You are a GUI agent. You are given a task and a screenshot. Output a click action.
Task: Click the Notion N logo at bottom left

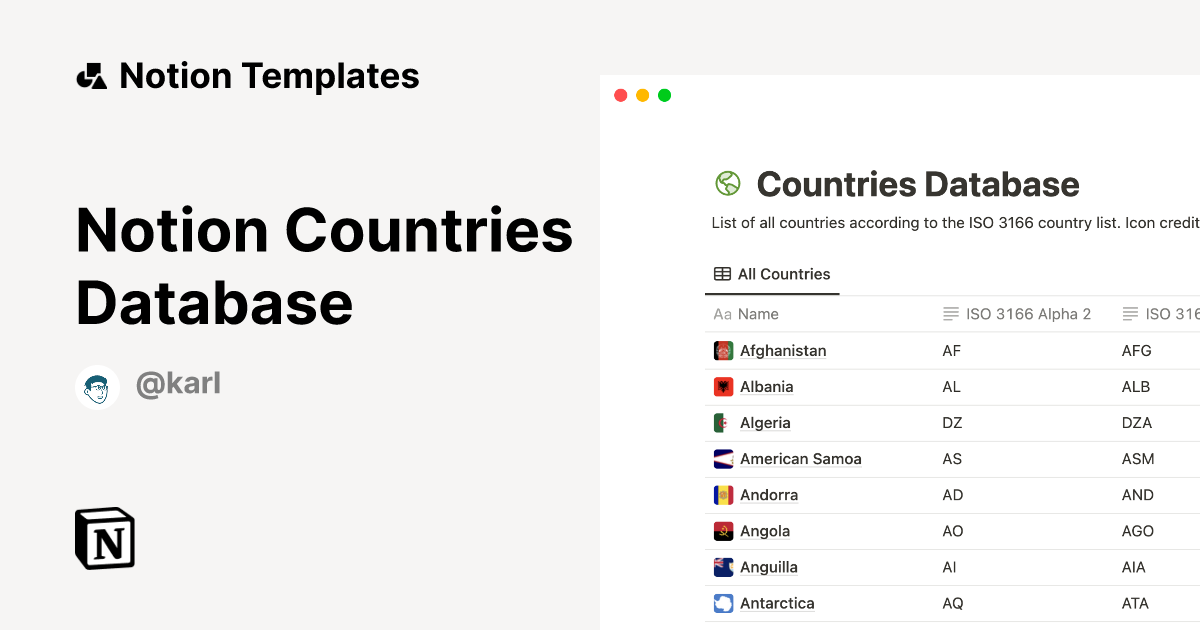pyautogui.click(x=103, y=538)
